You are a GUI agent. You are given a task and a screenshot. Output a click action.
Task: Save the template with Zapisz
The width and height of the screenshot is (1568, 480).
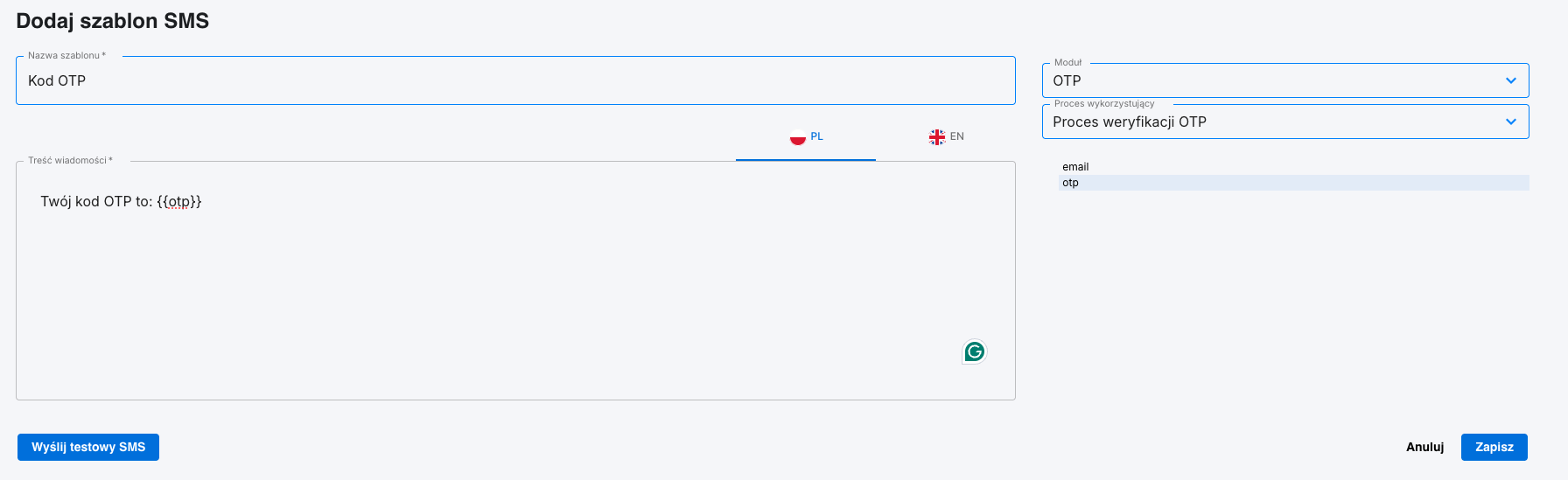tap(1494, 447)
